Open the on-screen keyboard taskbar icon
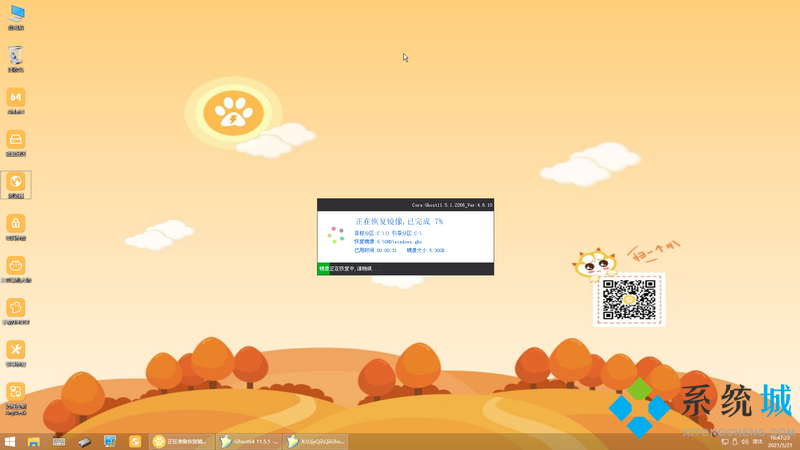 [x=59, y=441]
